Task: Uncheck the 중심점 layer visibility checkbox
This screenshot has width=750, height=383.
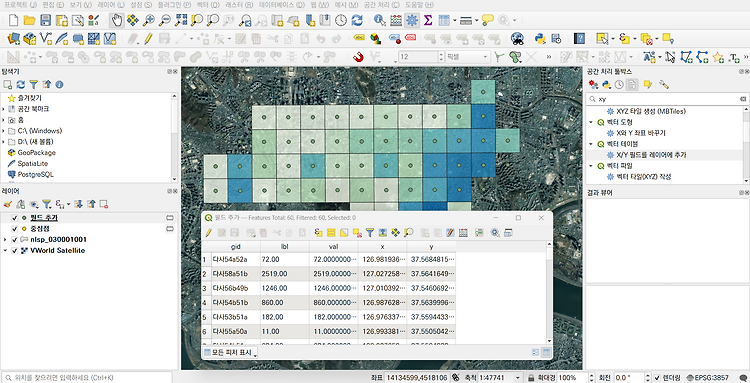Action: point(14,229)
